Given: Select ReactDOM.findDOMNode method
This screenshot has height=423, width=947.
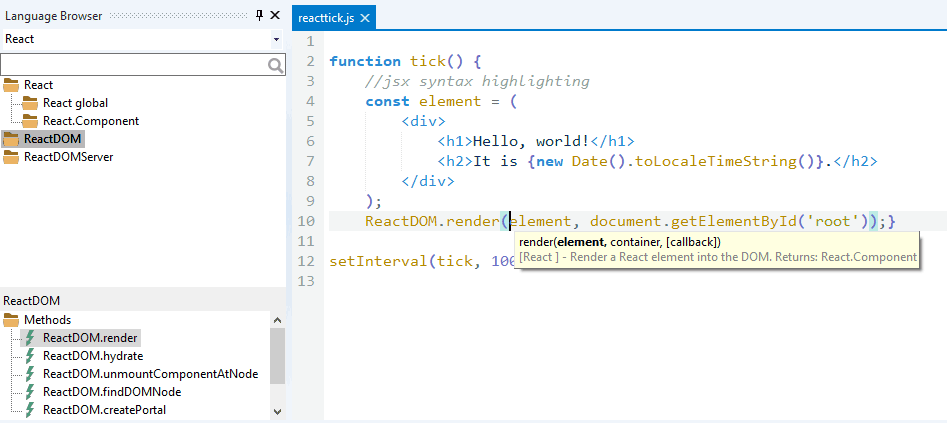Looking at the screenshot, I should [111, 392].
